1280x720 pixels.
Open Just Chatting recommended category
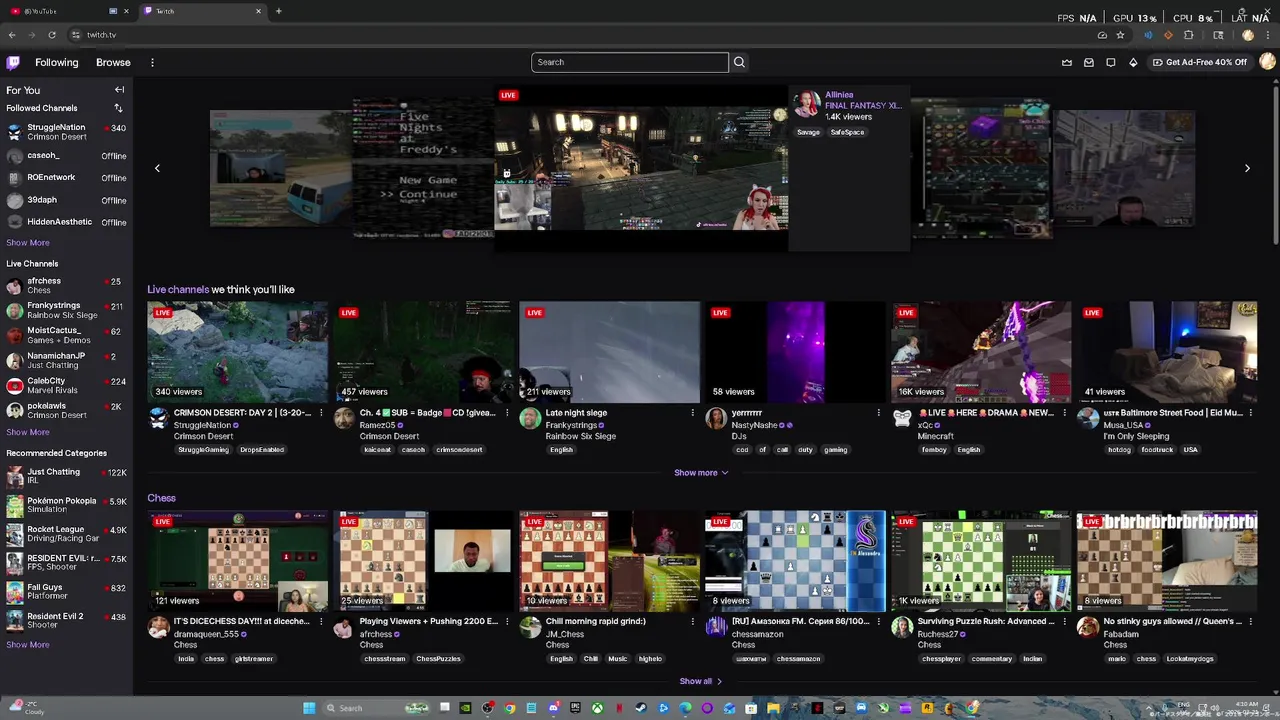66,476
